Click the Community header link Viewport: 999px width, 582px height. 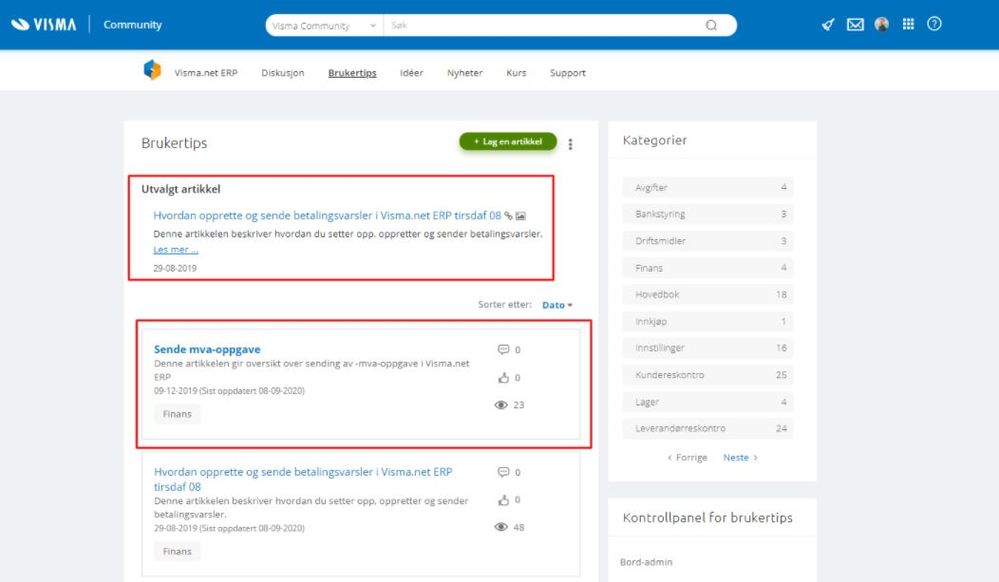133,25
